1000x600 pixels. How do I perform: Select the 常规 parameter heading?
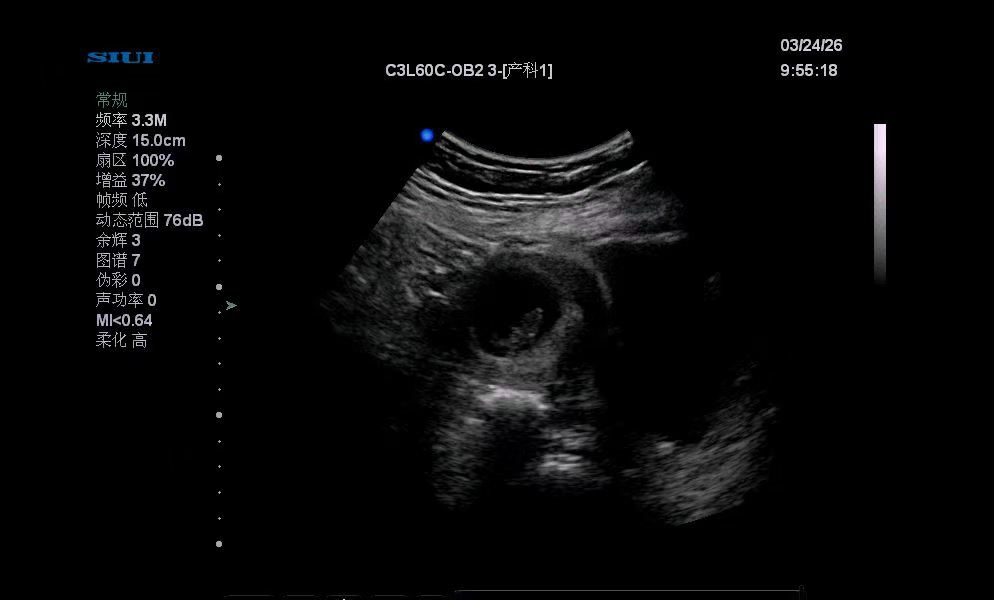pos(111,100)
